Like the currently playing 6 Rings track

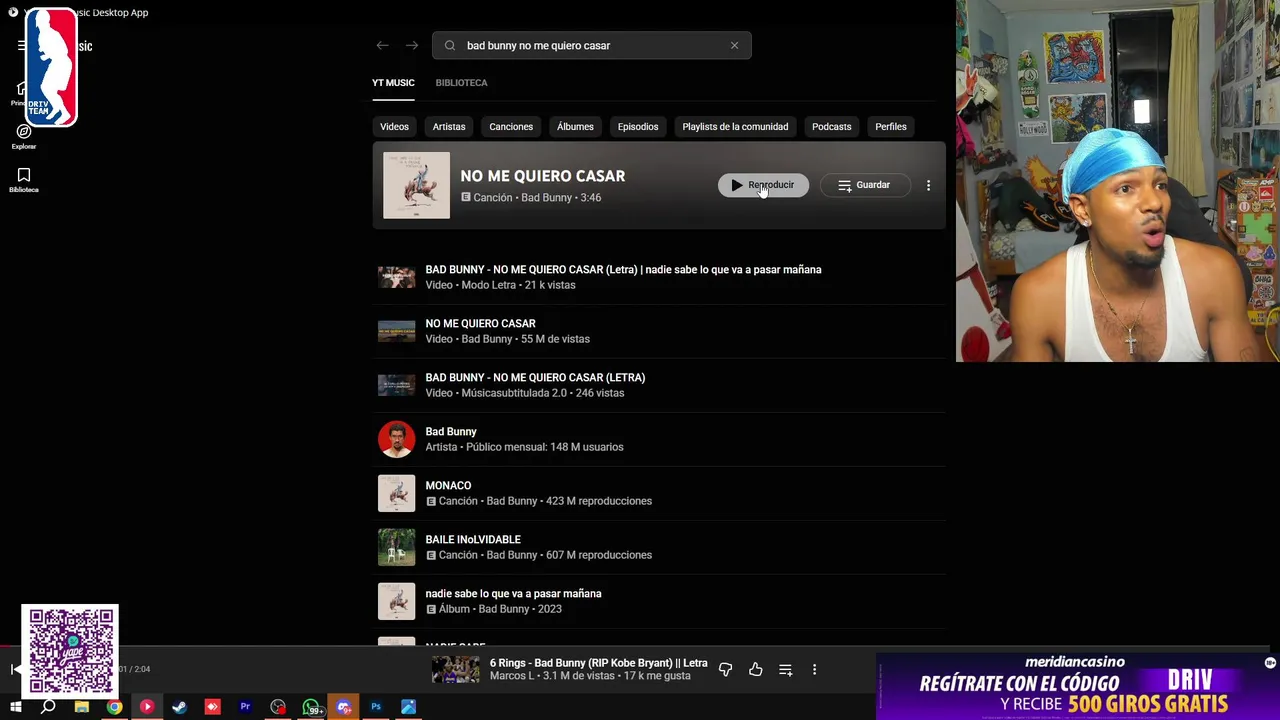(755, 669)
